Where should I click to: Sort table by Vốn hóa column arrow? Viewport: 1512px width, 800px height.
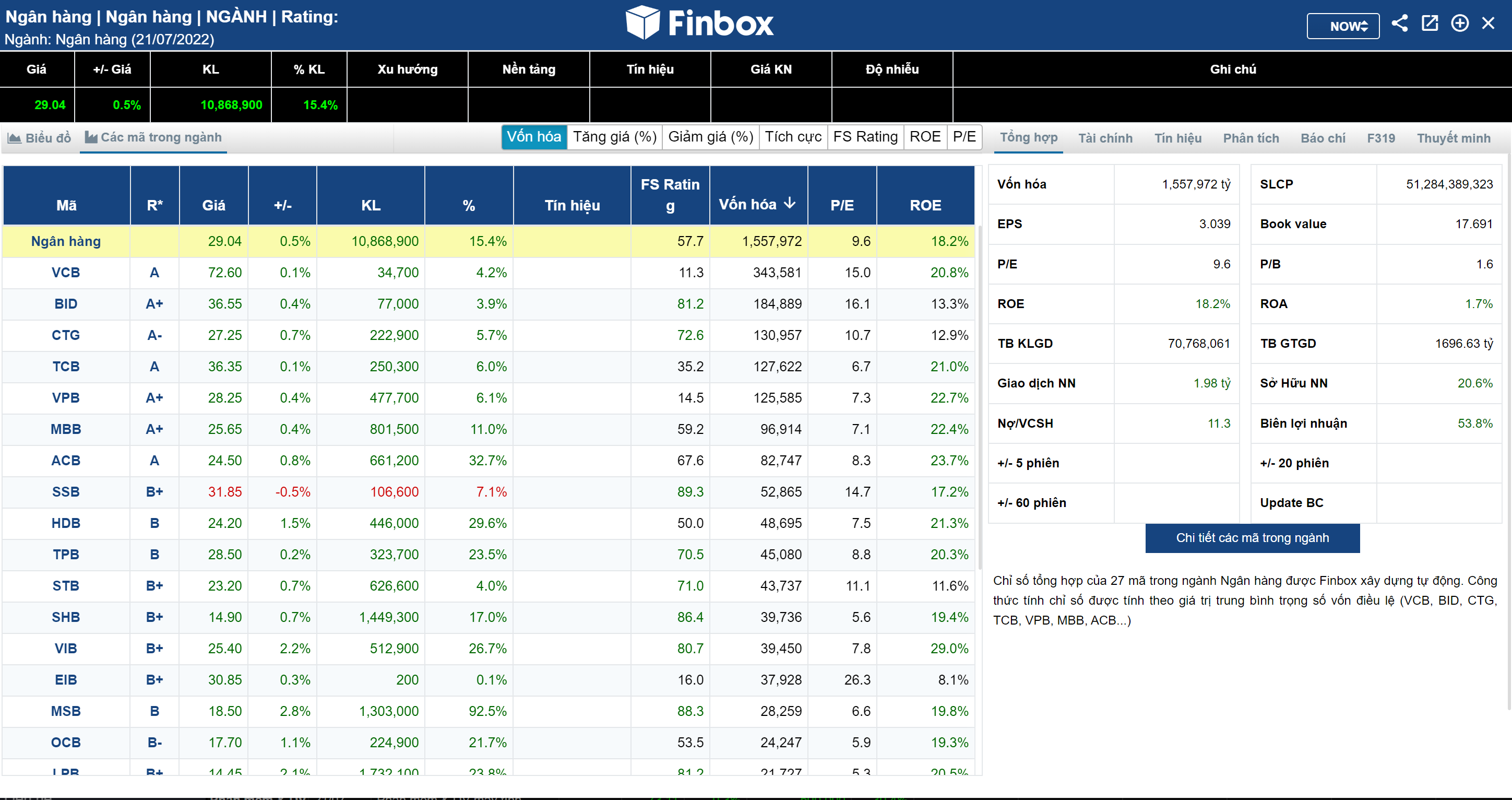(x=790, y=203)
